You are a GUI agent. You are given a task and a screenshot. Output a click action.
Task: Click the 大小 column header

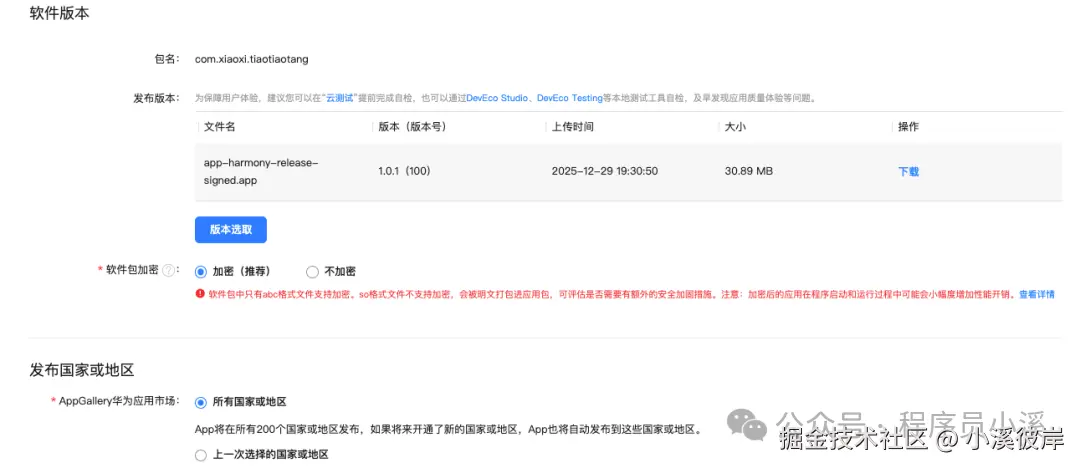[735, 127]
